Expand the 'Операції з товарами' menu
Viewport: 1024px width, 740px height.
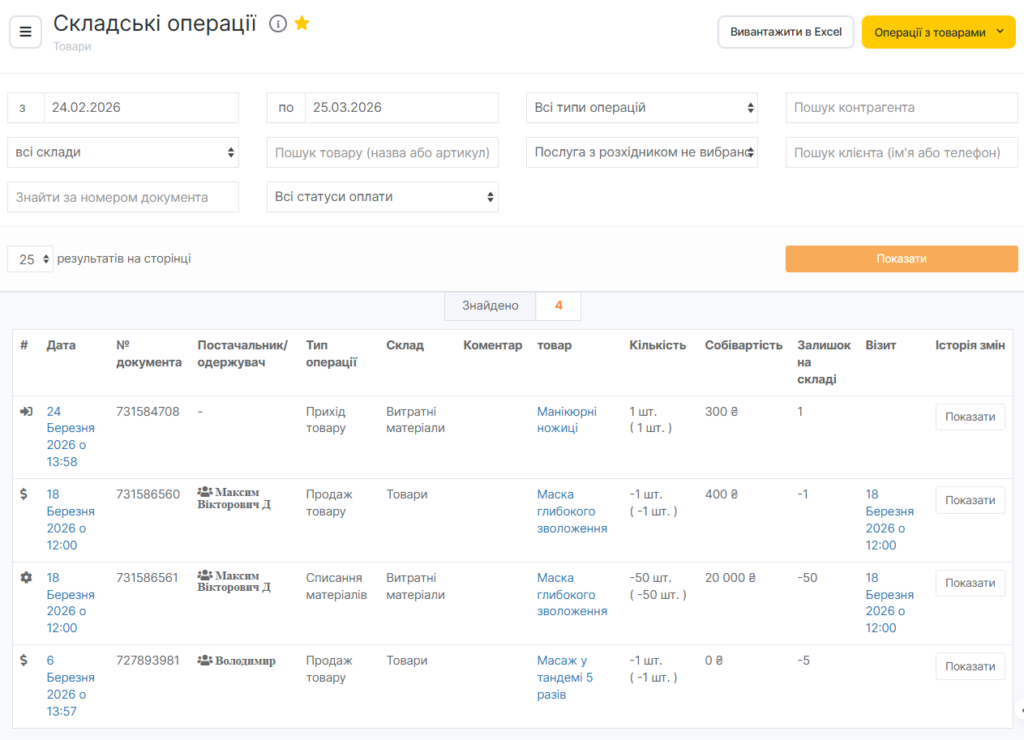(938, 32)
